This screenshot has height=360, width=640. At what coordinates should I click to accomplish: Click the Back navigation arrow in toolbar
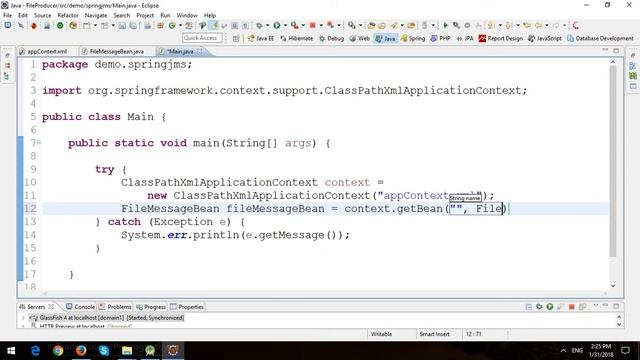(538, 25)
